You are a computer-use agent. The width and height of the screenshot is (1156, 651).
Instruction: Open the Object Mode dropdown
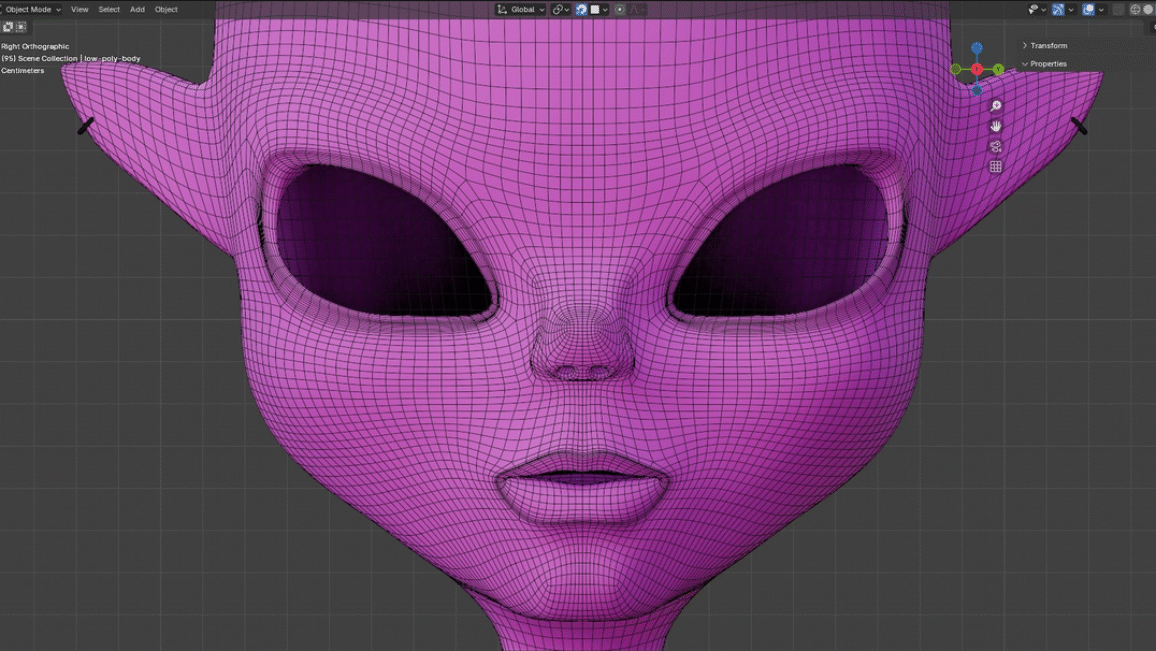[x=33, y=9]
